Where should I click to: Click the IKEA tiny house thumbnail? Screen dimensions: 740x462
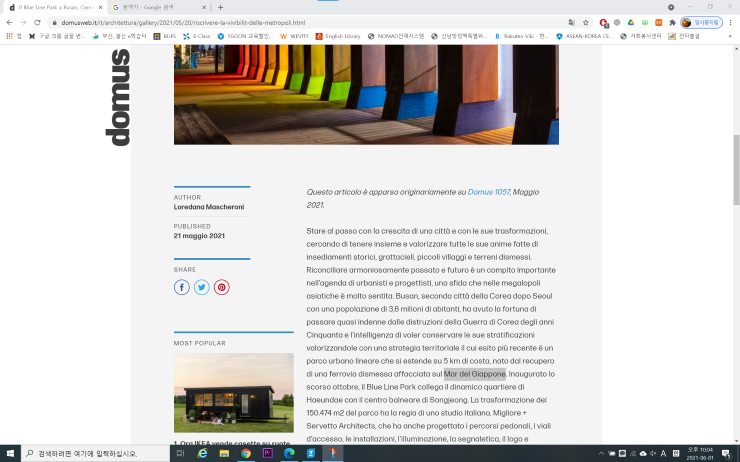(233, 393)
